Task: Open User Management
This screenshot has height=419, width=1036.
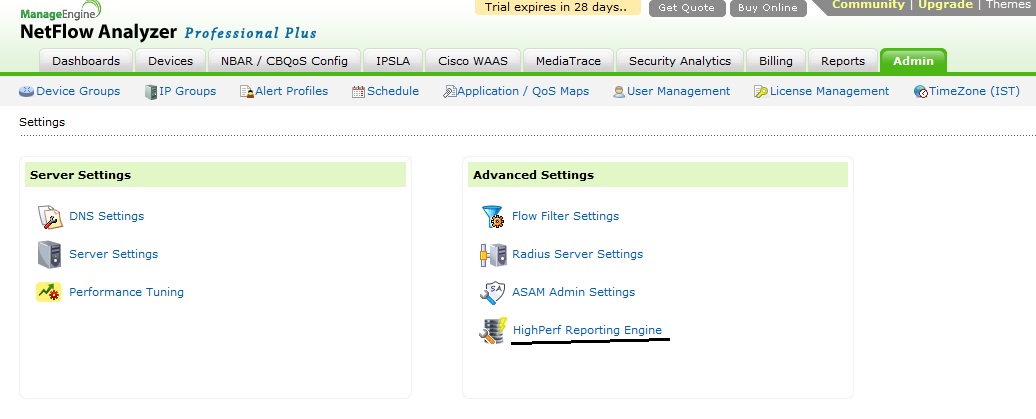Action: point(671,91)
